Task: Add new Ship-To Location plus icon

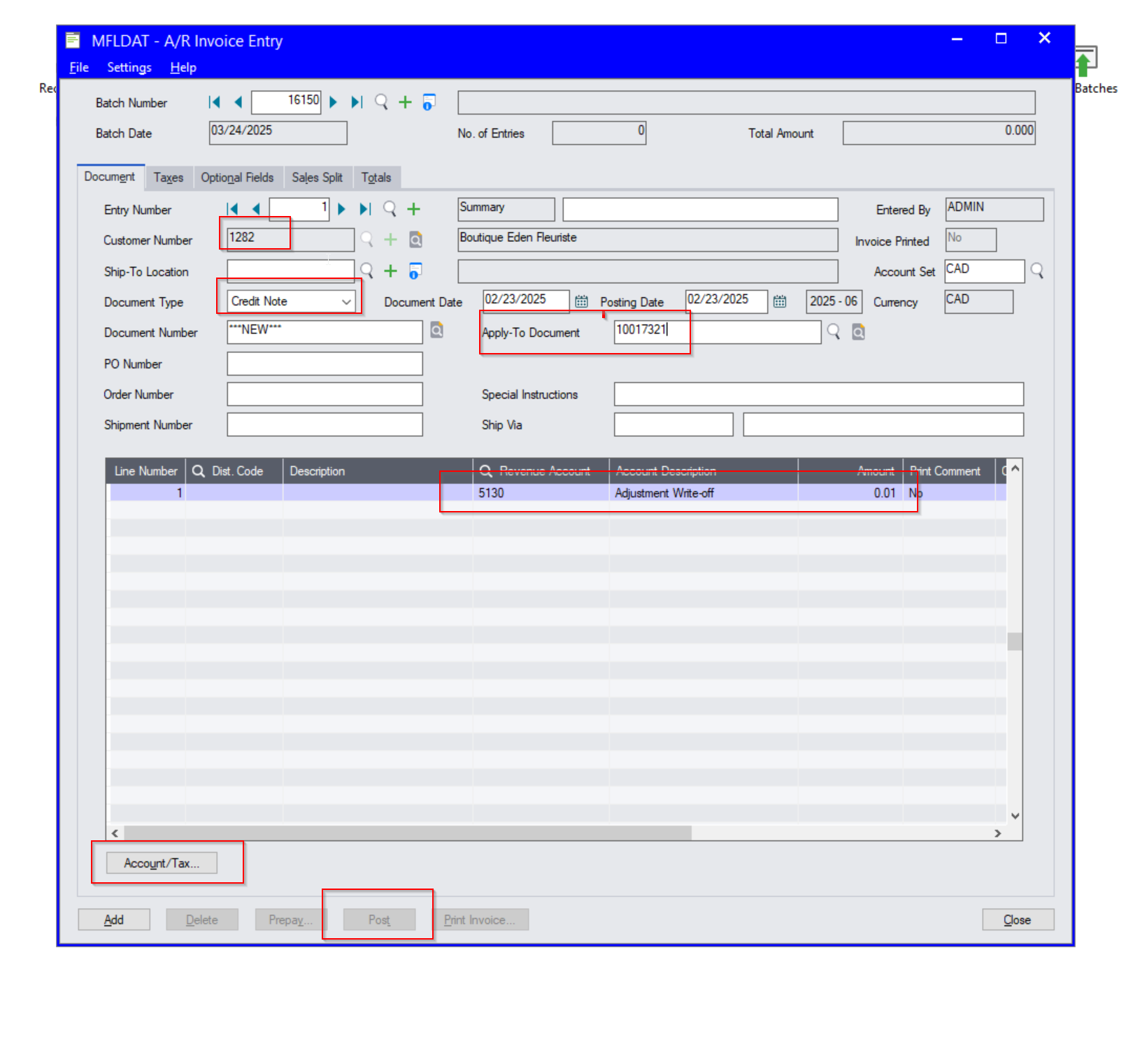Action: 390,271
